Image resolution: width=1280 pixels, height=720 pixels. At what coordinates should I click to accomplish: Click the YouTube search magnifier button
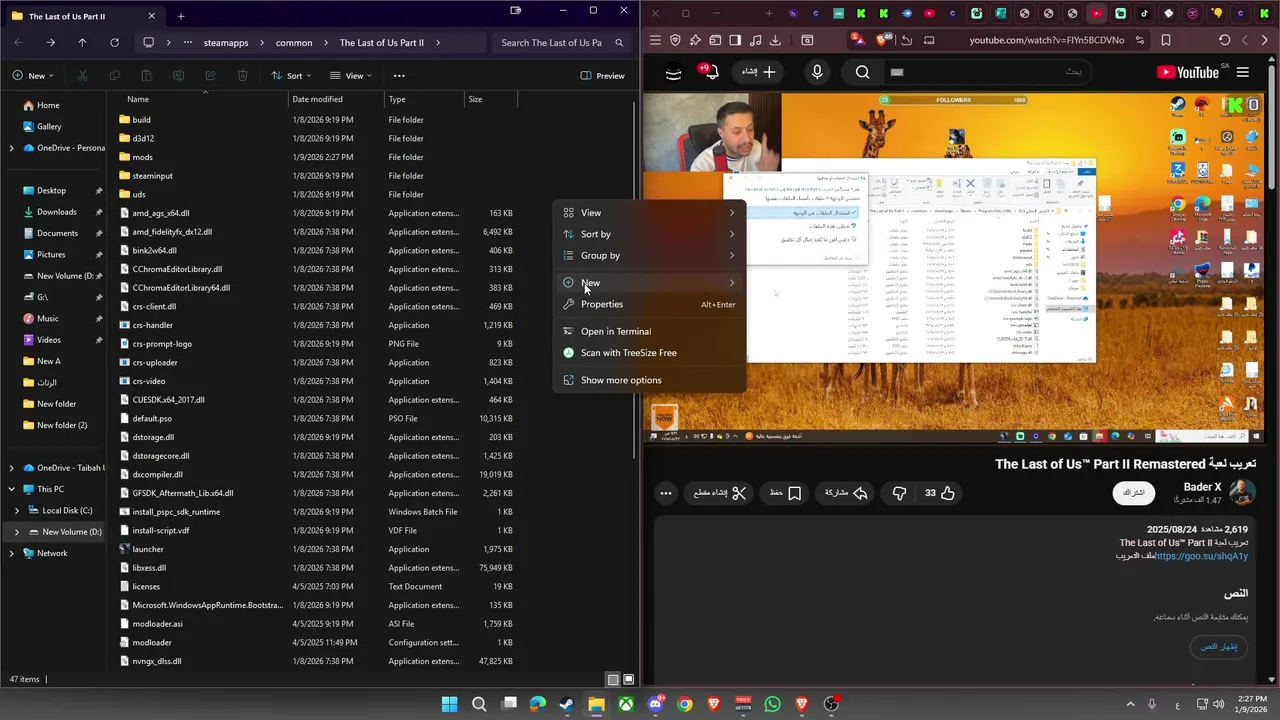[862, 72]
